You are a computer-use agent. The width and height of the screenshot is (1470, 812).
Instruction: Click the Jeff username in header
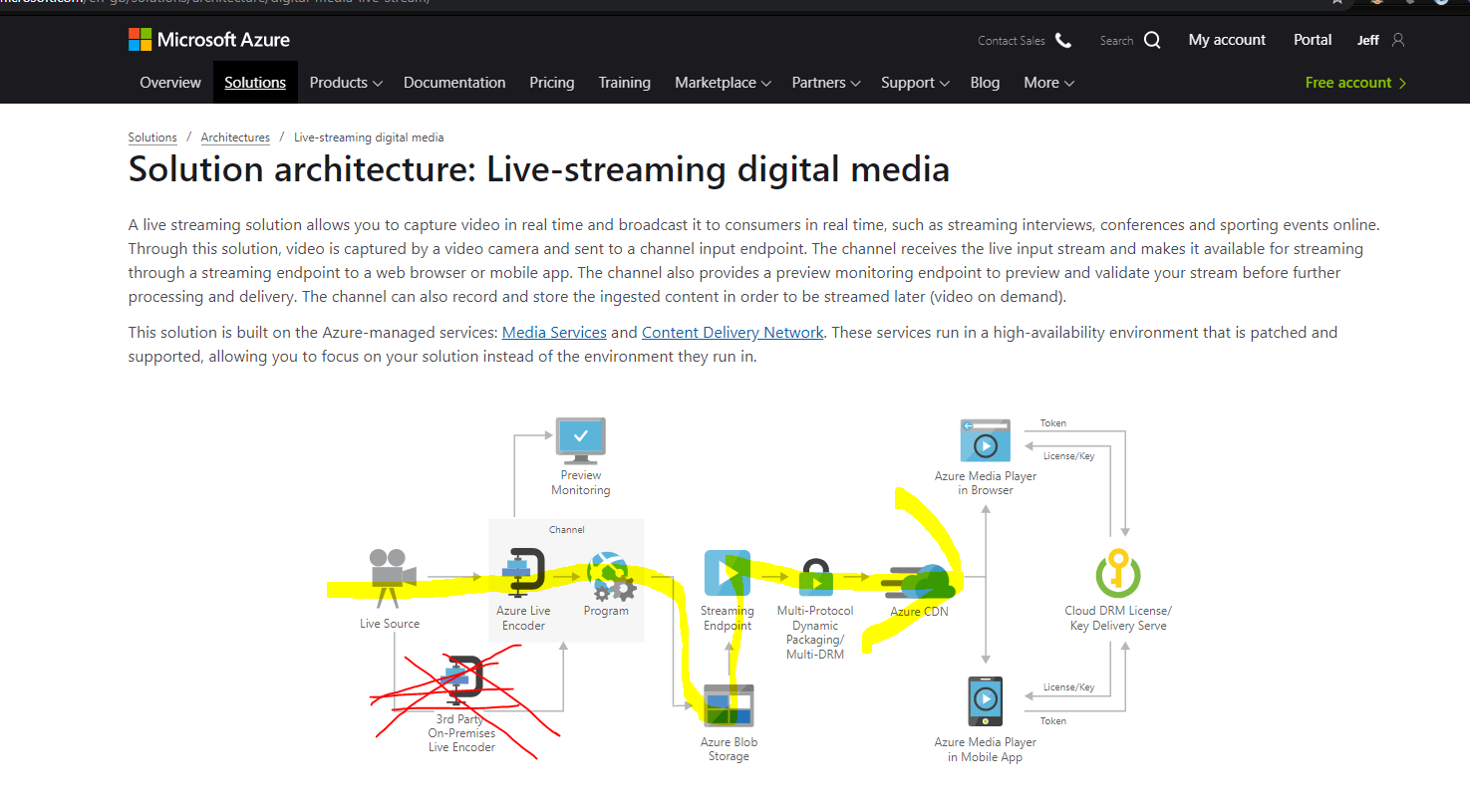point(1367,41)
